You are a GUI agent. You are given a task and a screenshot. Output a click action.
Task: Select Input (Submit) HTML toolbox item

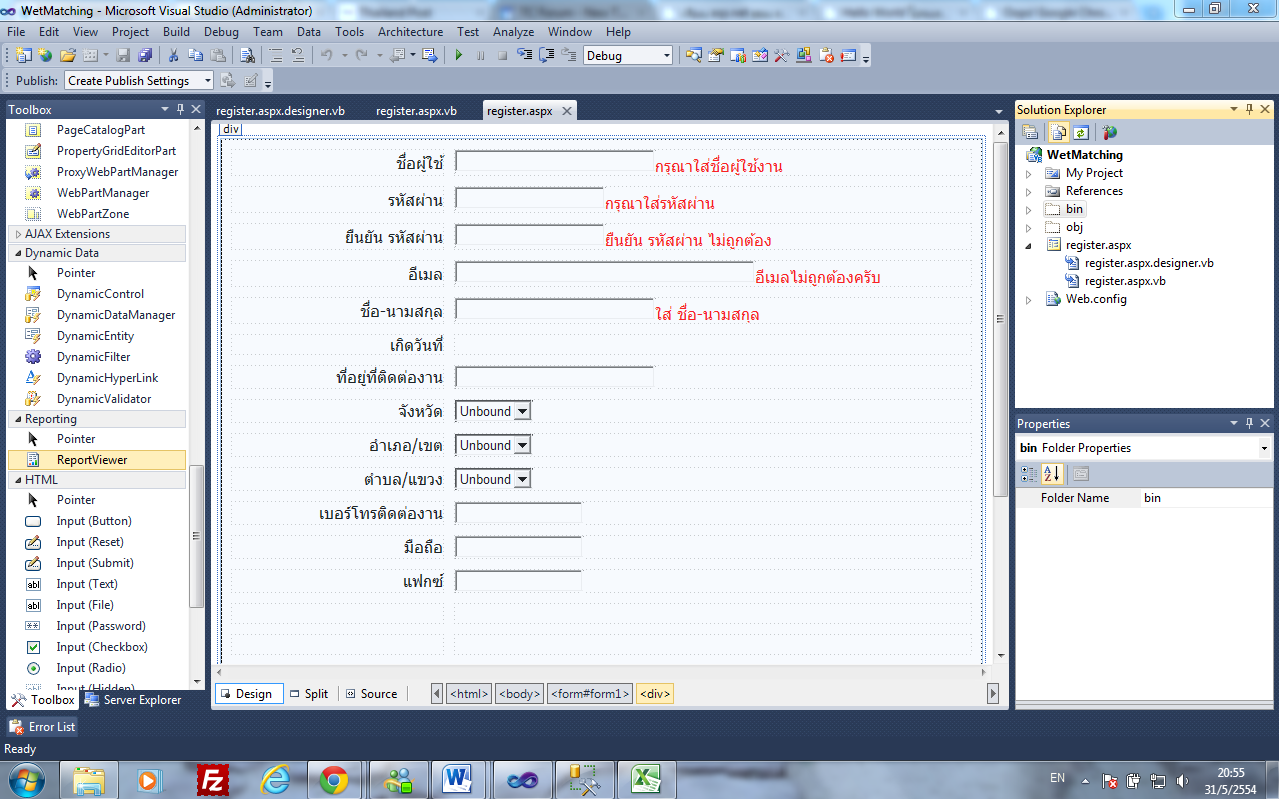[97, 563]
